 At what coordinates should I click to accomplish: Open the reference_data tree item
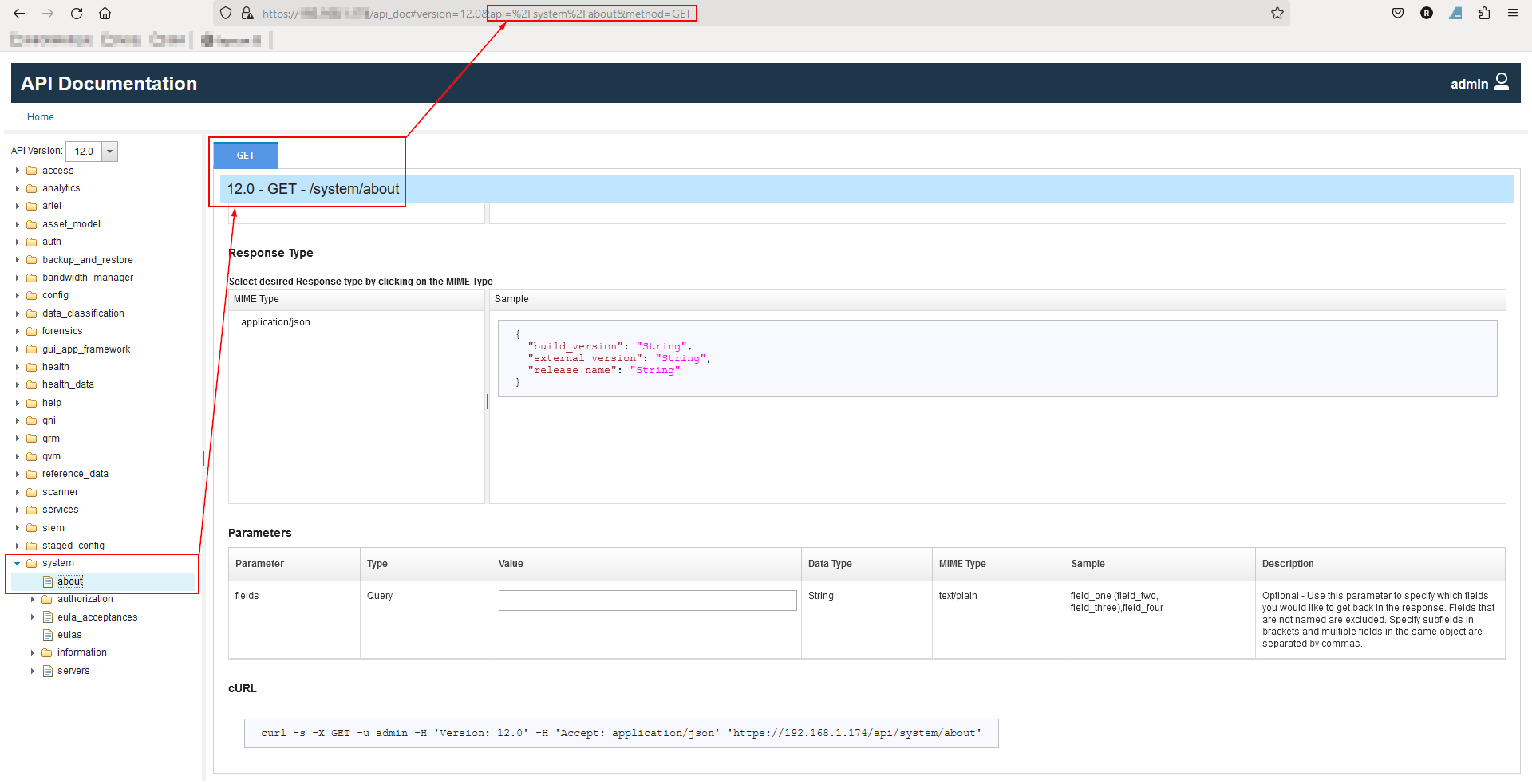75,474
